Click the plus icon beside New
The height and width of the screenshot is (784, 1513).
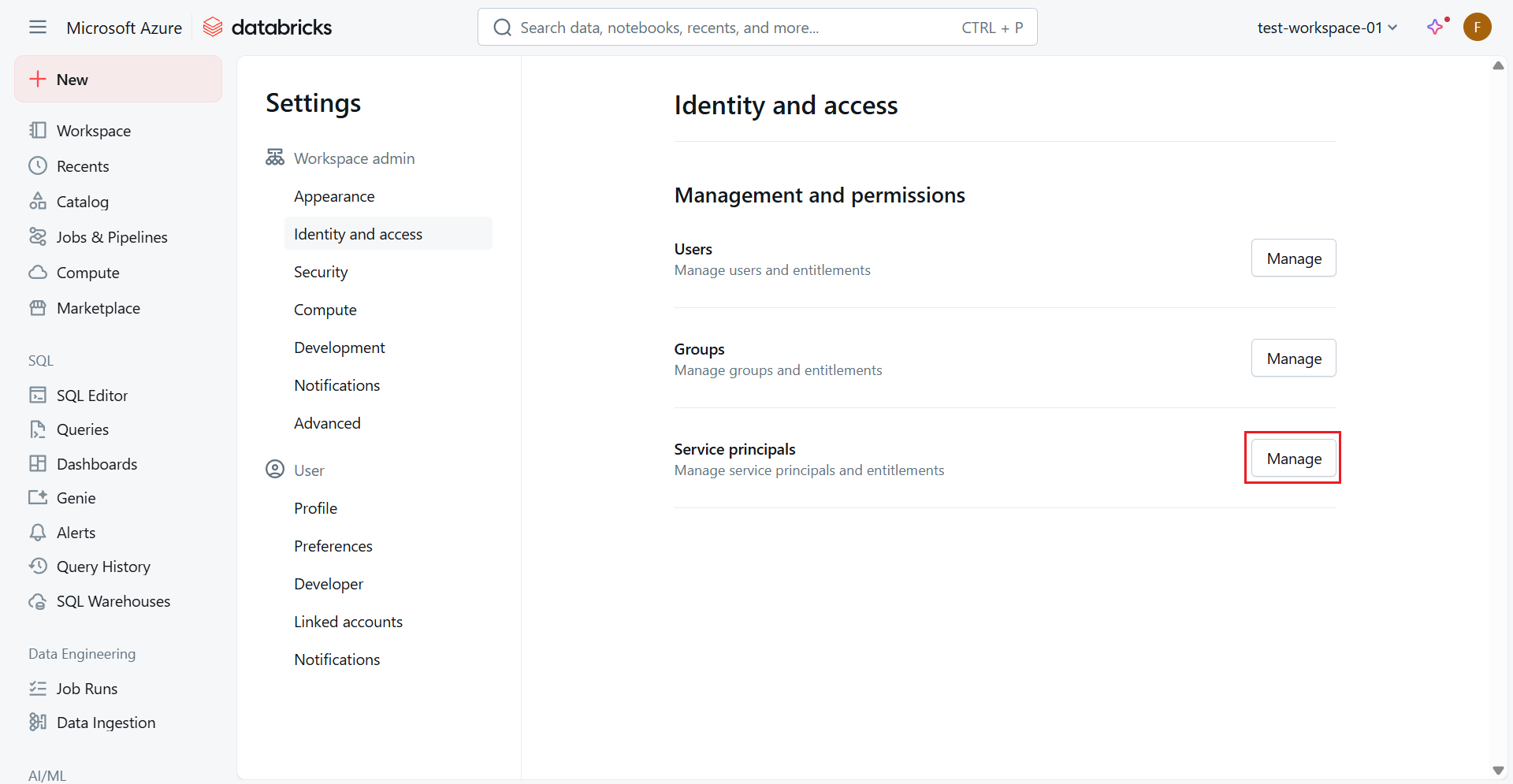point(38,79)
